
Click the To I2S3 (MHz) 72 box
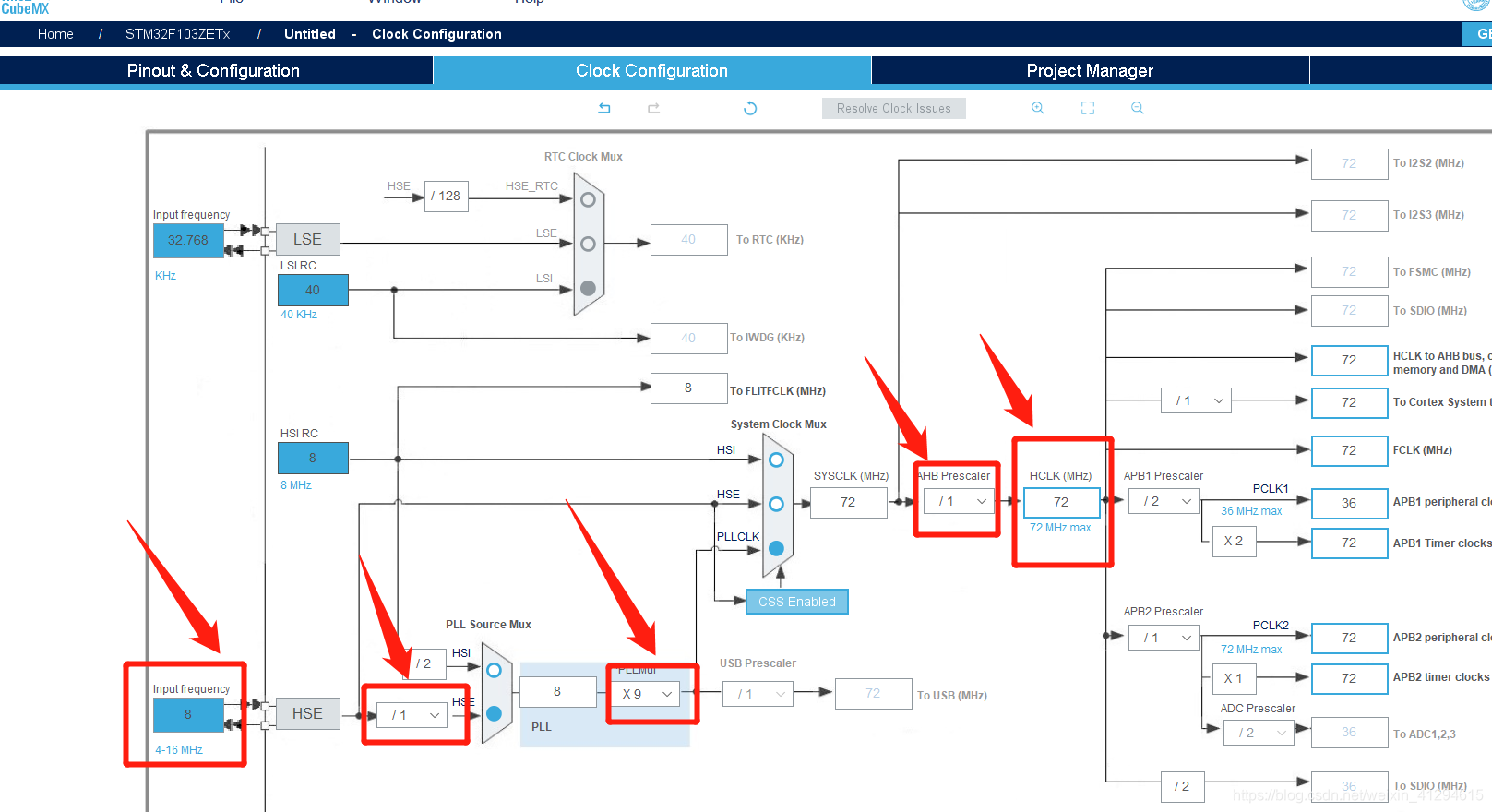pyautogui.click(x=1349, y=215)
